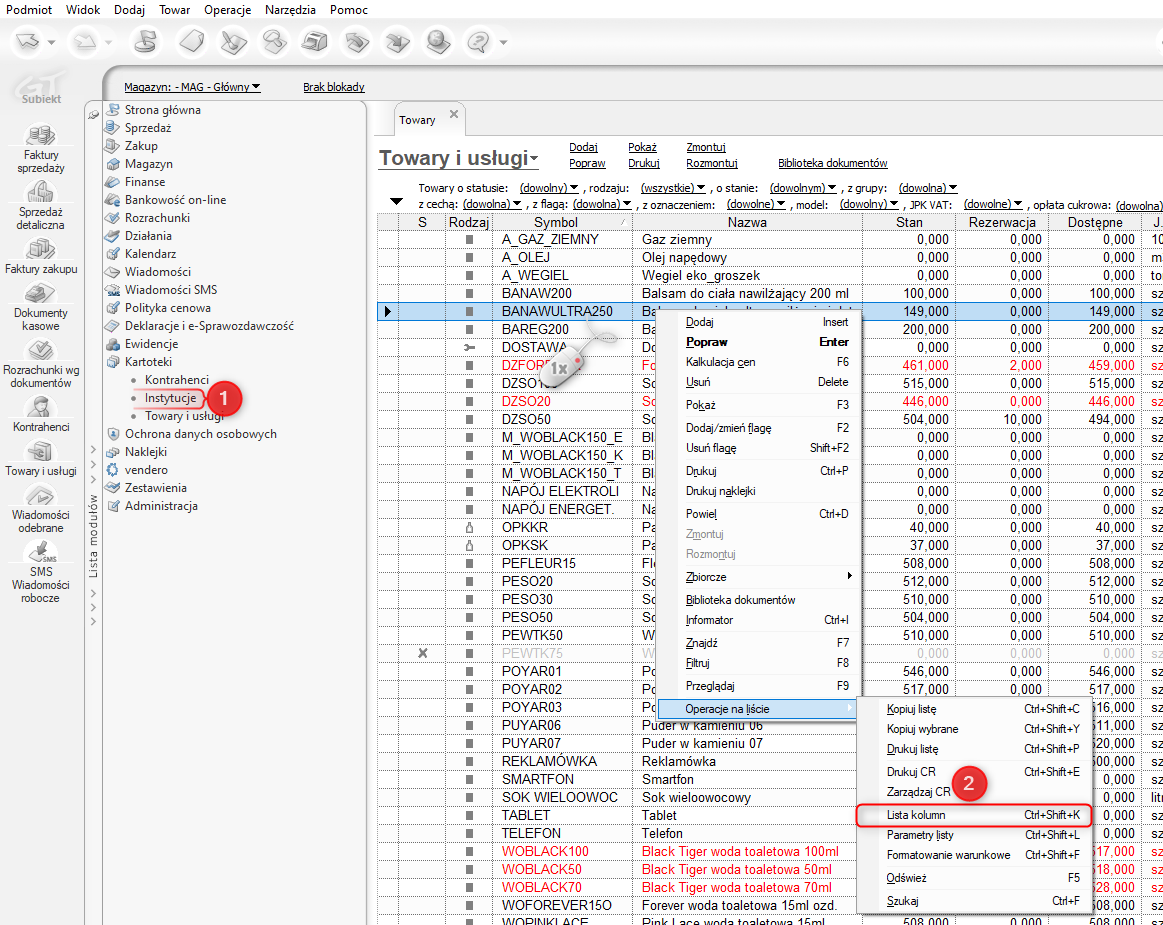
Task: Close the Towary tab
Action: click(x=453, y=115)
